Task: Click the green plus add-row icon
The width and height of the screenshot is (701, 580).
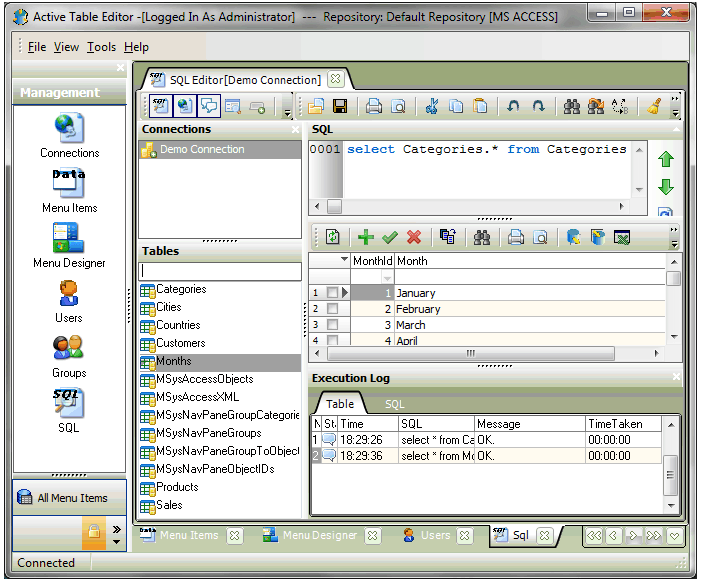Action: point(365,237)
